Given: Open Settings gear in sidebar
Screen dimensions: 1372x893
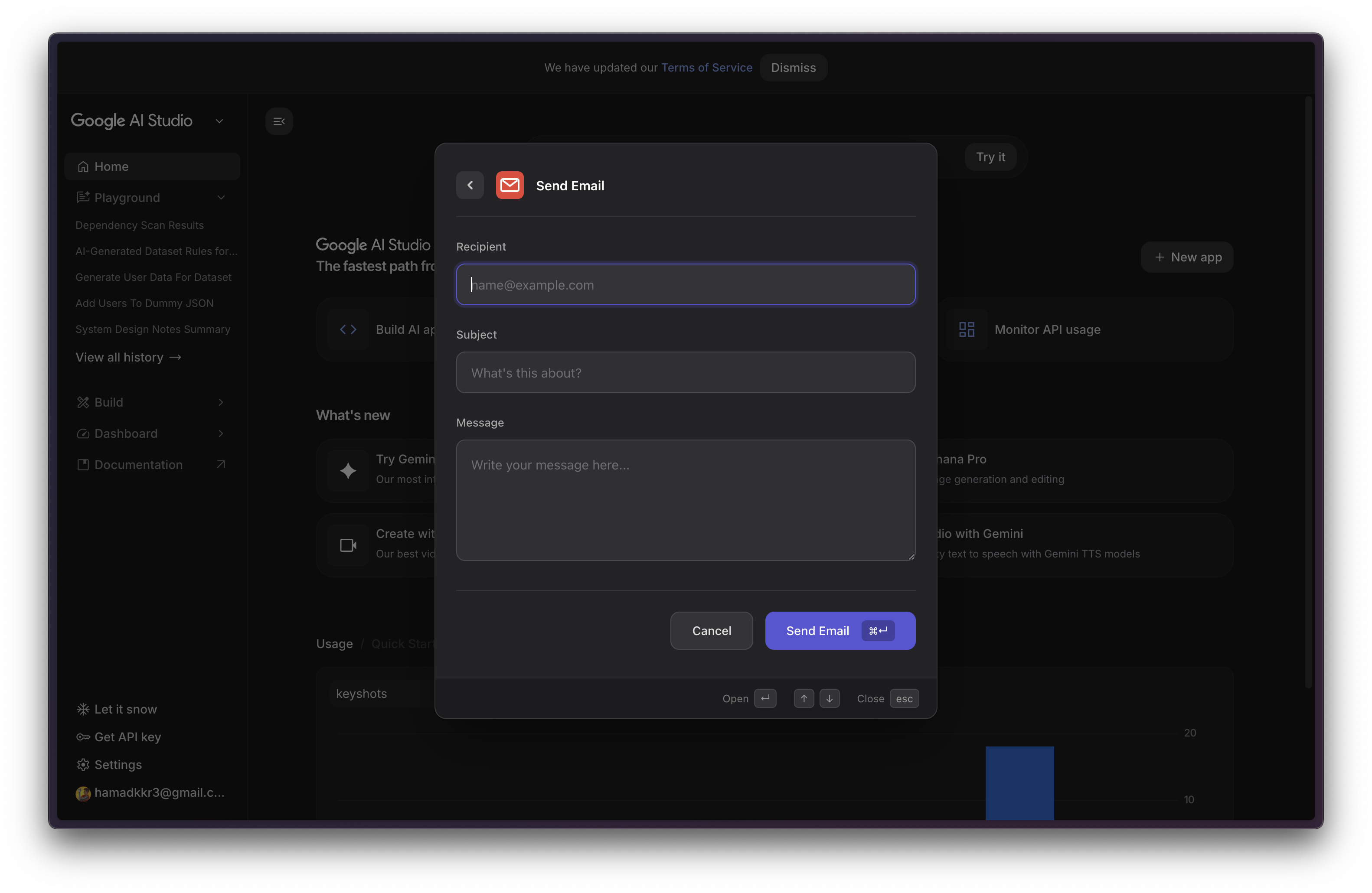Looking at the screenshot, I should (x=83, y=765).
